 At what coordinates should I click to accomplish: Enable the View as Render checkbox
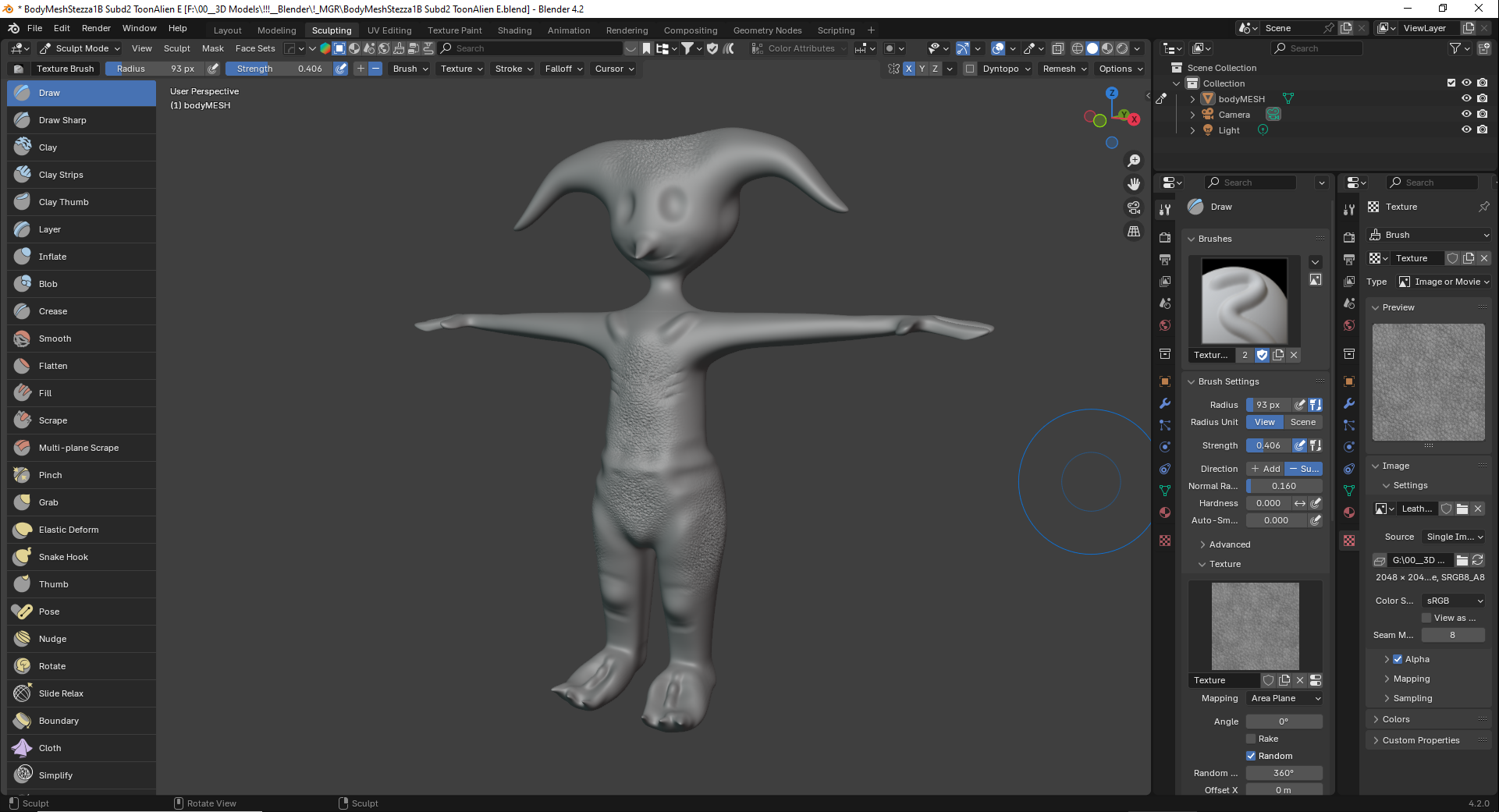point(1426,618)
